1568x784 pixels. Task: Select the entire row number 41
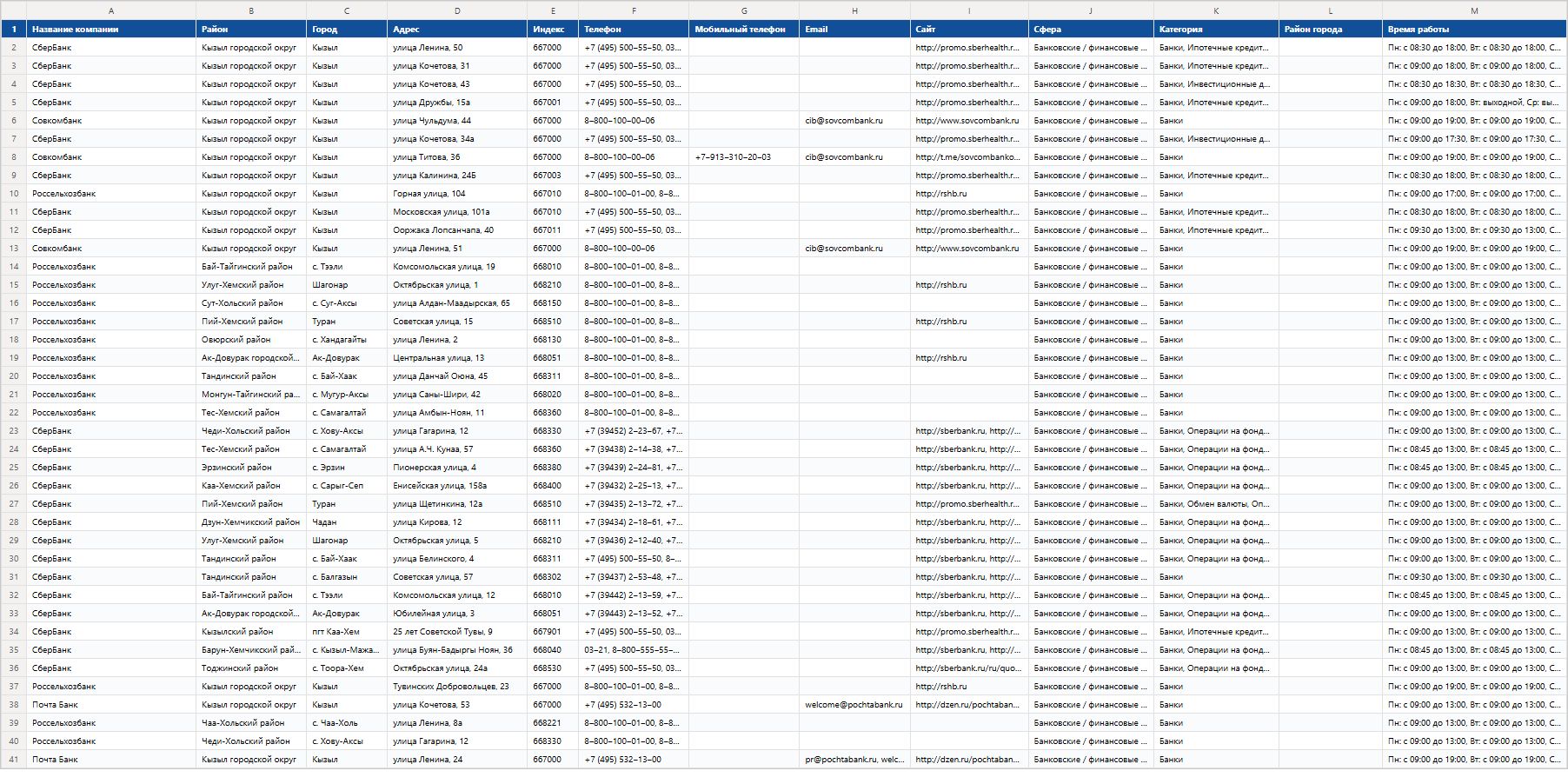point(14,760)
